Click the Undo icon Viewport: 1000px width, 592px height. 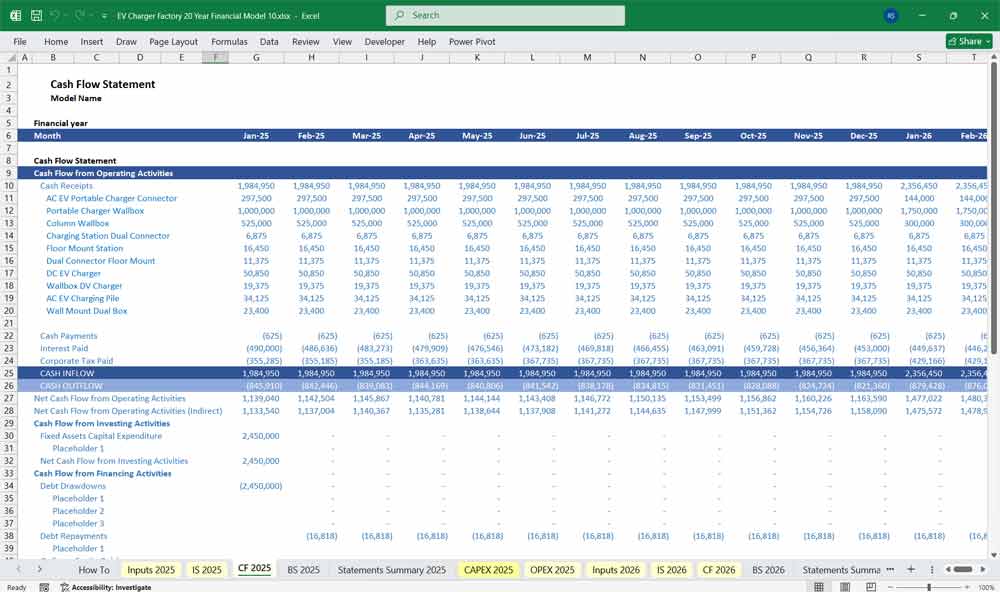55,15
